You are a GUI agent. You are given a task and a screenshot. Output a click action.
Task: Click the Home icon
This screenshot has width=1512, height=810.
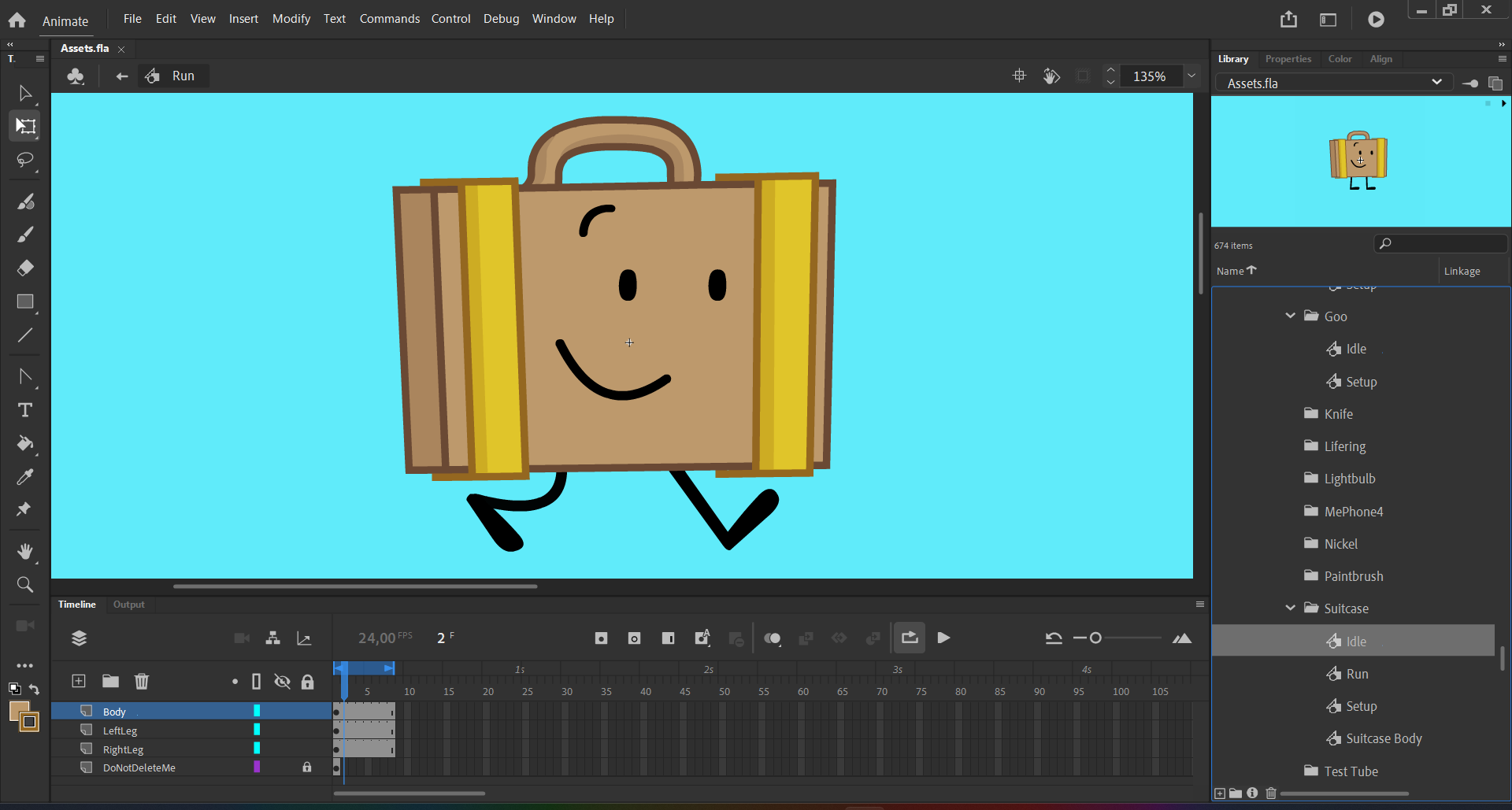point(17,20)
